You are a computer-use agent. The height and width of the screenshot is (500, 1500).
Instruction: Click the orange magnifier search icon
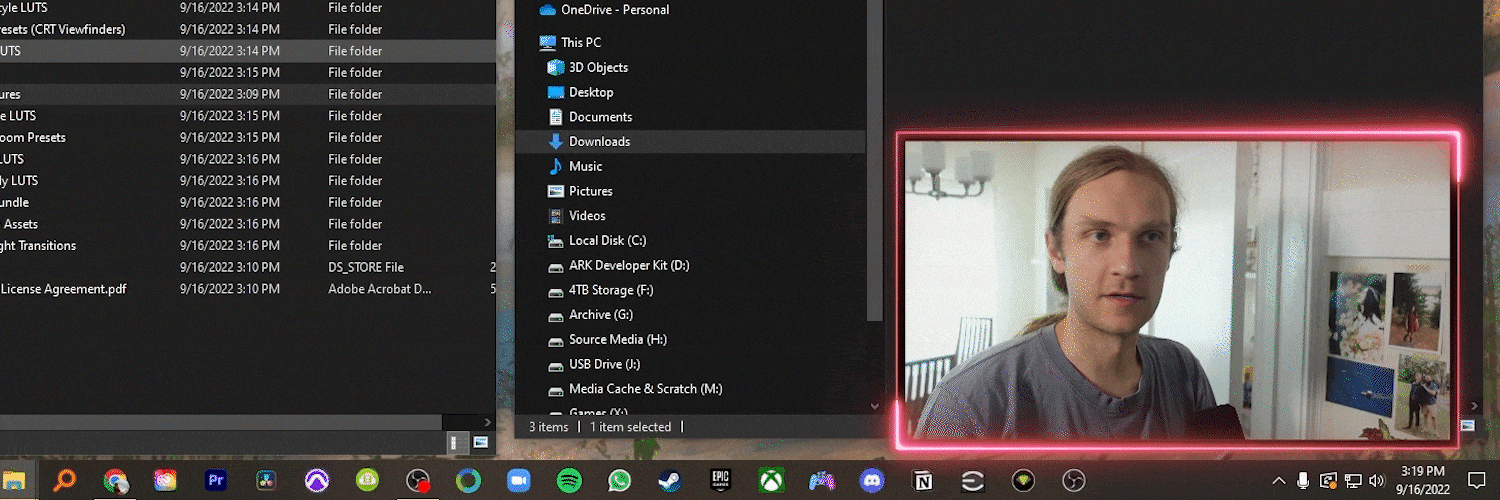(x=65, y=481)
